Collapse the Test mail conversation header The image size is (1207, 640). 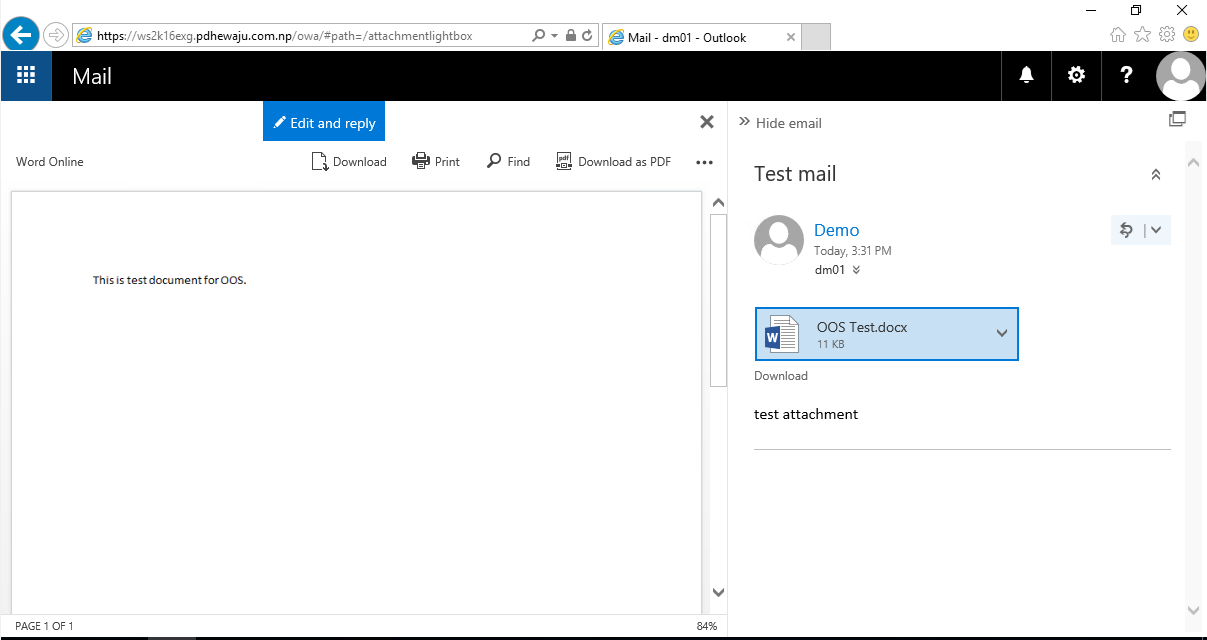[1156, 175]
